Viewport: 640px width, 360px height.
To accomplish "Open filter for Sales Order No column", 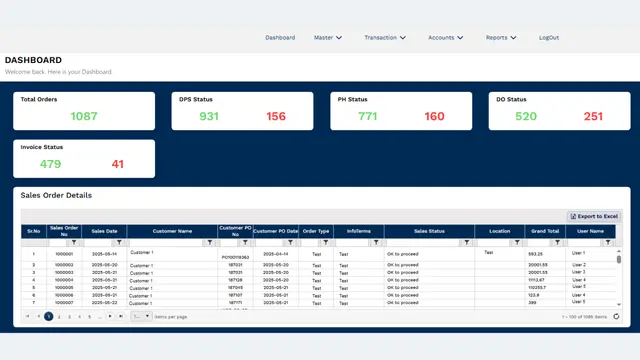I will click(74, 242).
